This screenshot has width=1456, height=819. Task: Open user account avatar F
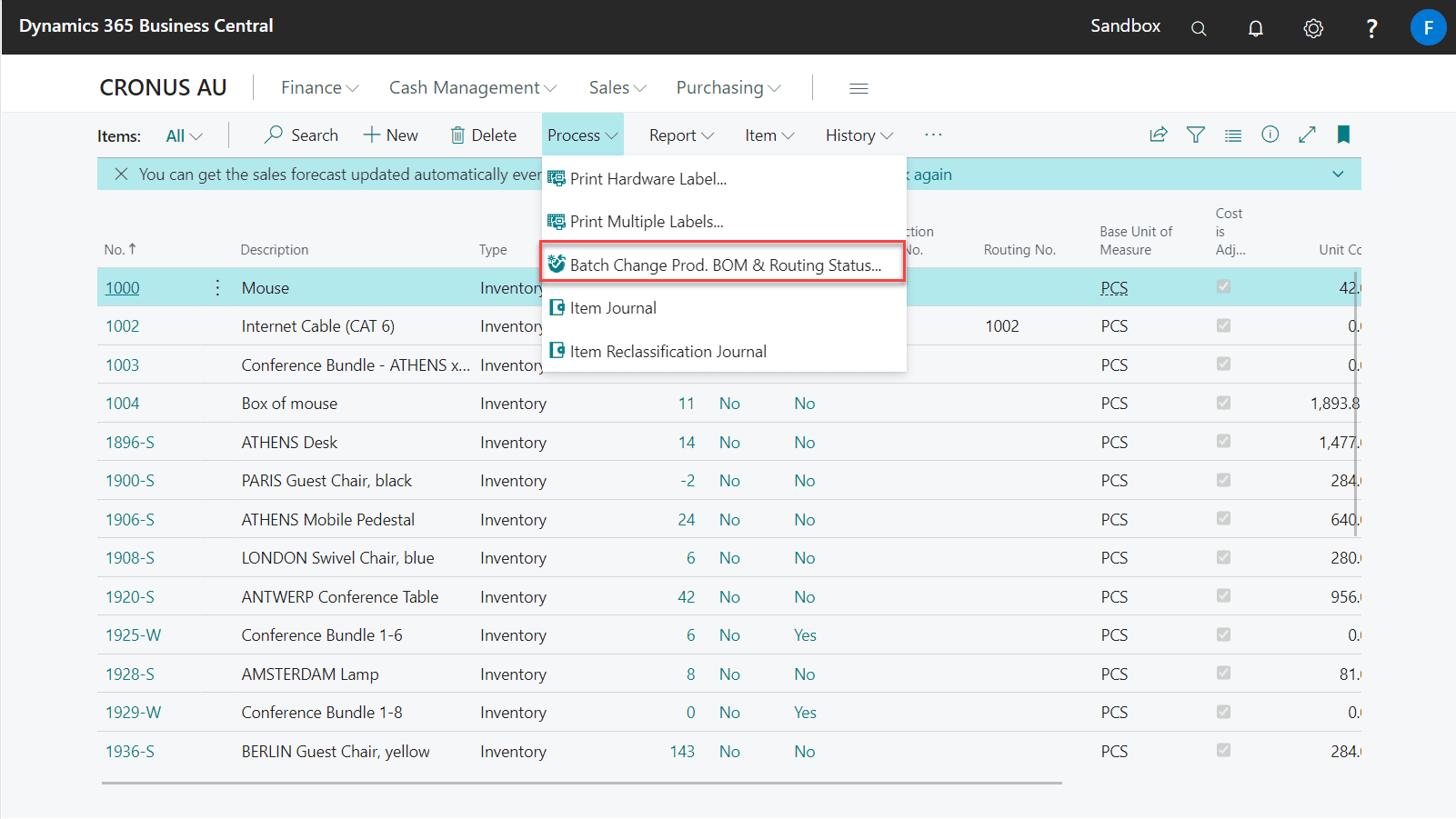pos(1428,27)
